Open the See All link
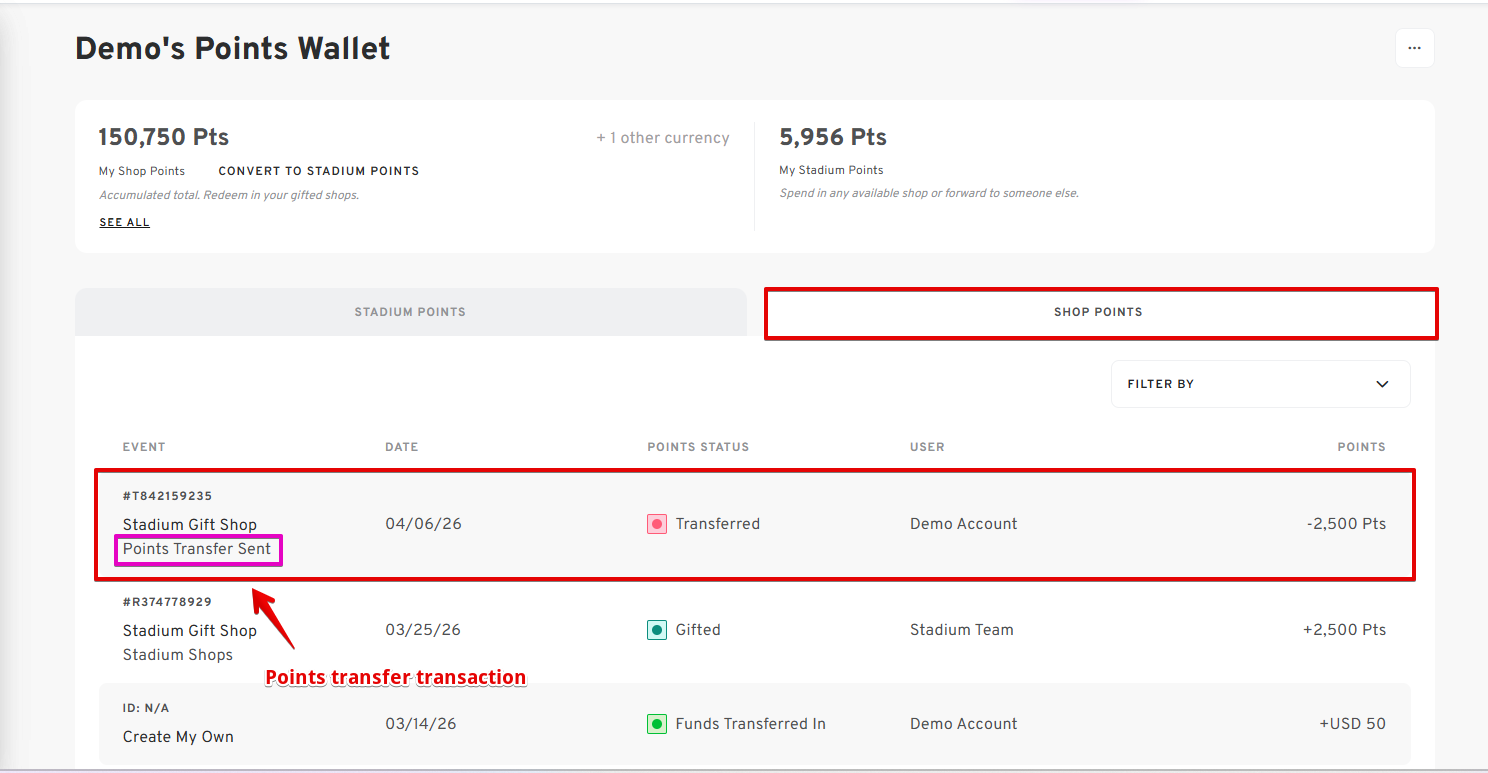This screenshot has height=773, width=1488. pyautogui.click(x=124, y=222)
